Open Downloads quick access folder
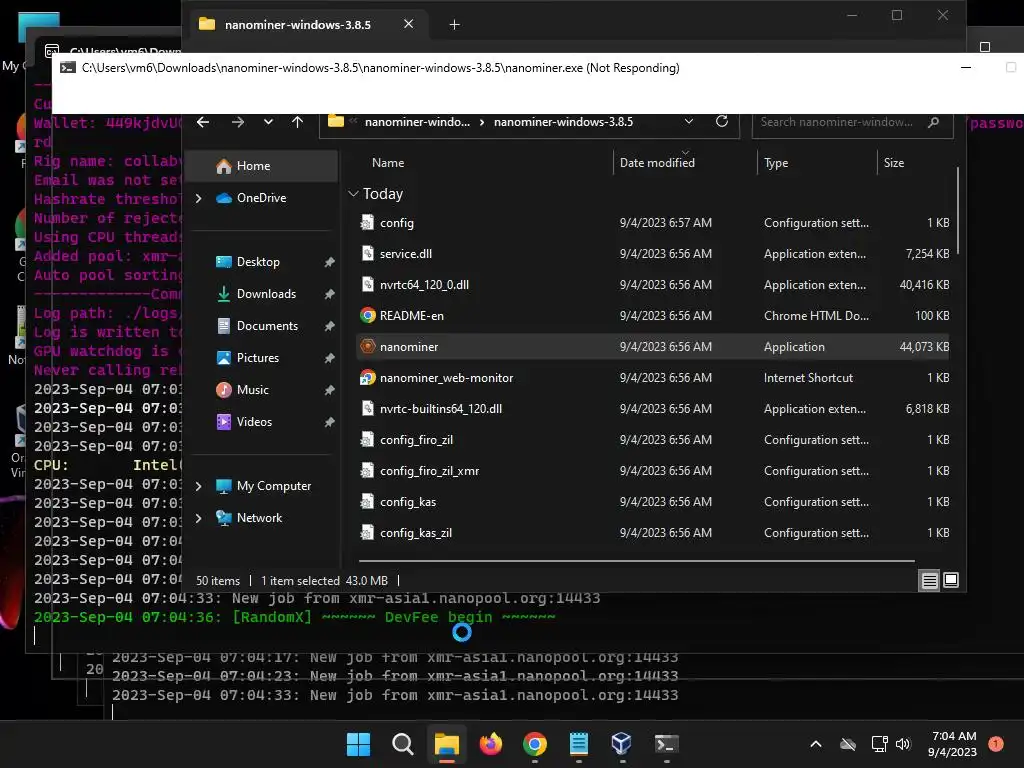1024x768 pixels. point(266,294)
